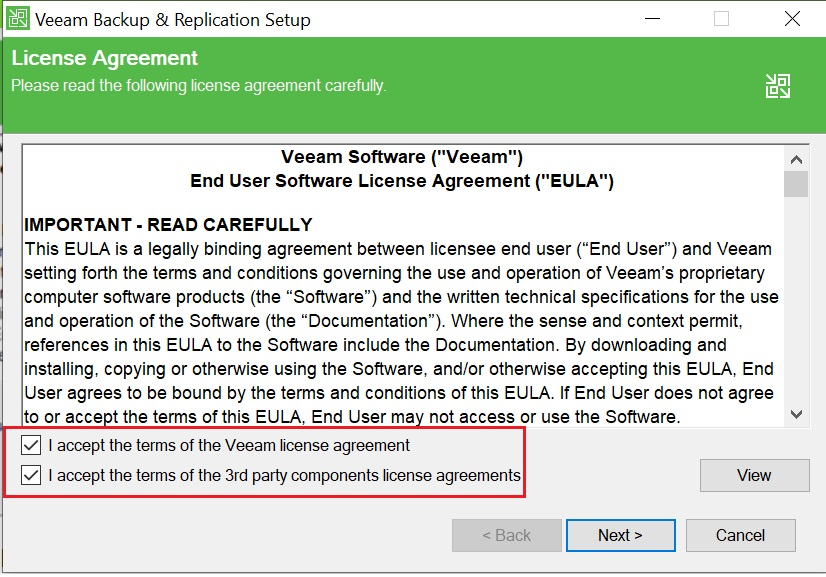Click the scrollbar track below the thumb
The height and width of the screenshot is (577, 826).
[797, 300]
